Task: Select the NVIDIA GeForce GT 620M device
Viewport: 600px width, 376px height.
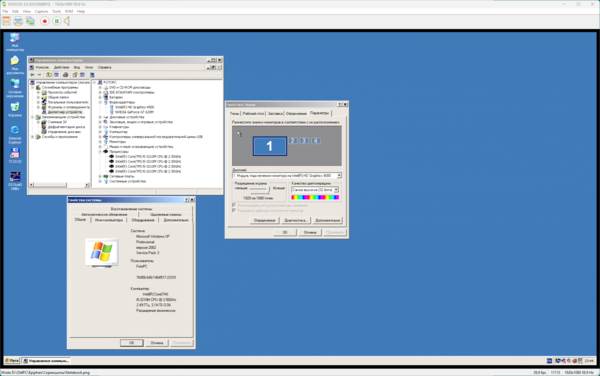Action: [134, 112]
